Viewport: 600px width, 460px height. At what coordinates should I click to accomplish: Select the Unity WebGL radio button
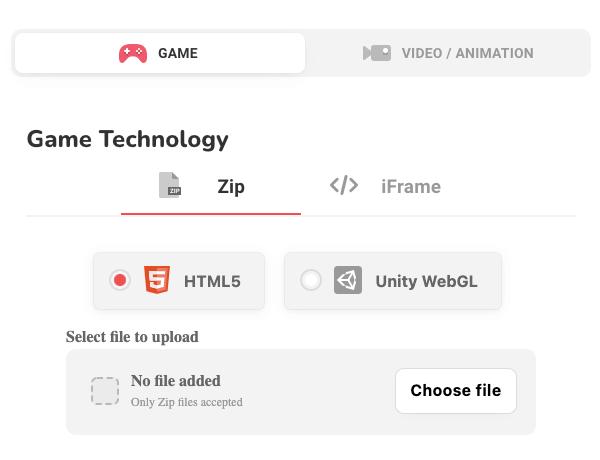click(x=311, y=280)
